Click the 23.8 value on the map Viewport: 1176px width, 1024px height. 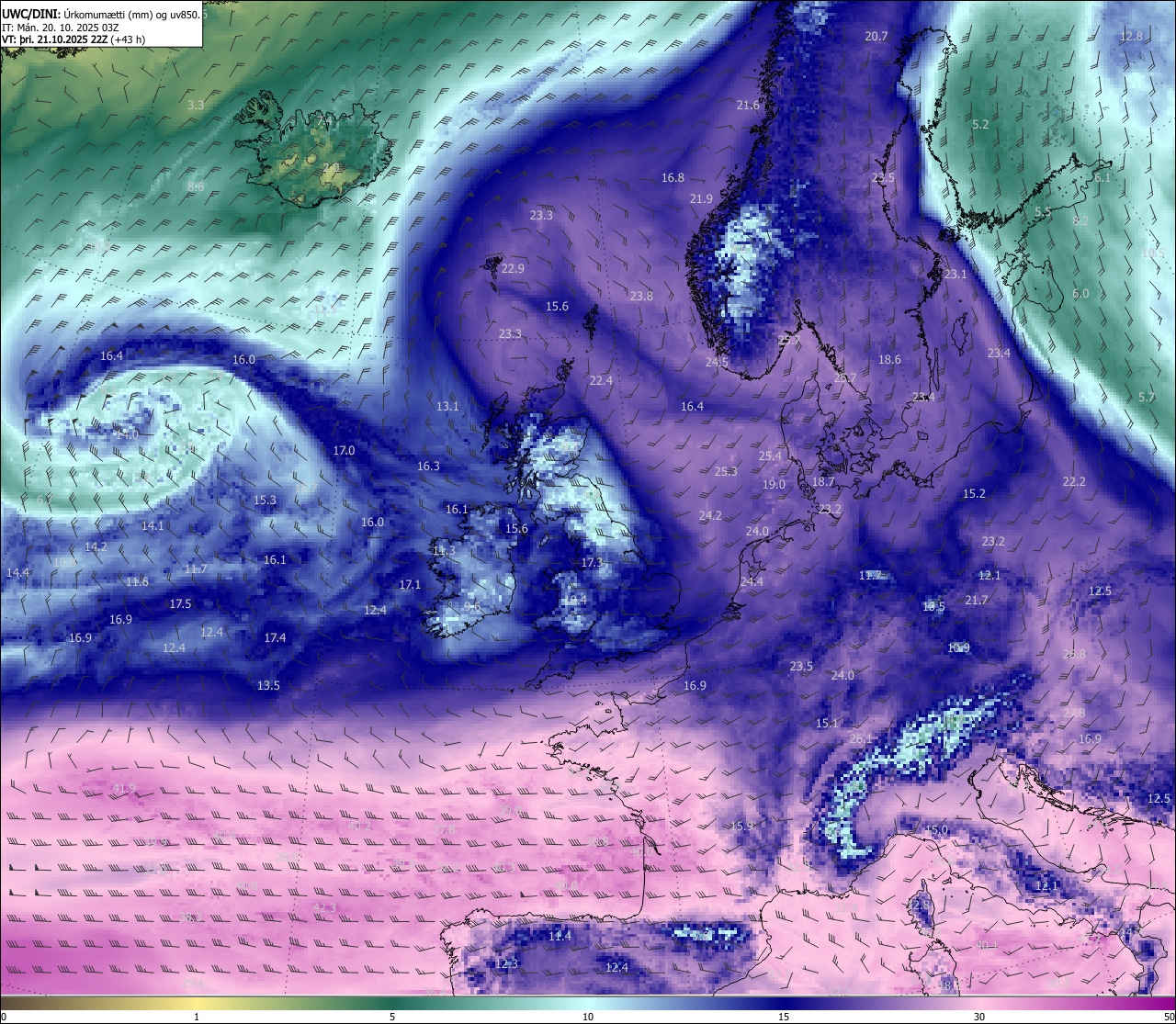pyautogui.click(x=641, y=297)
